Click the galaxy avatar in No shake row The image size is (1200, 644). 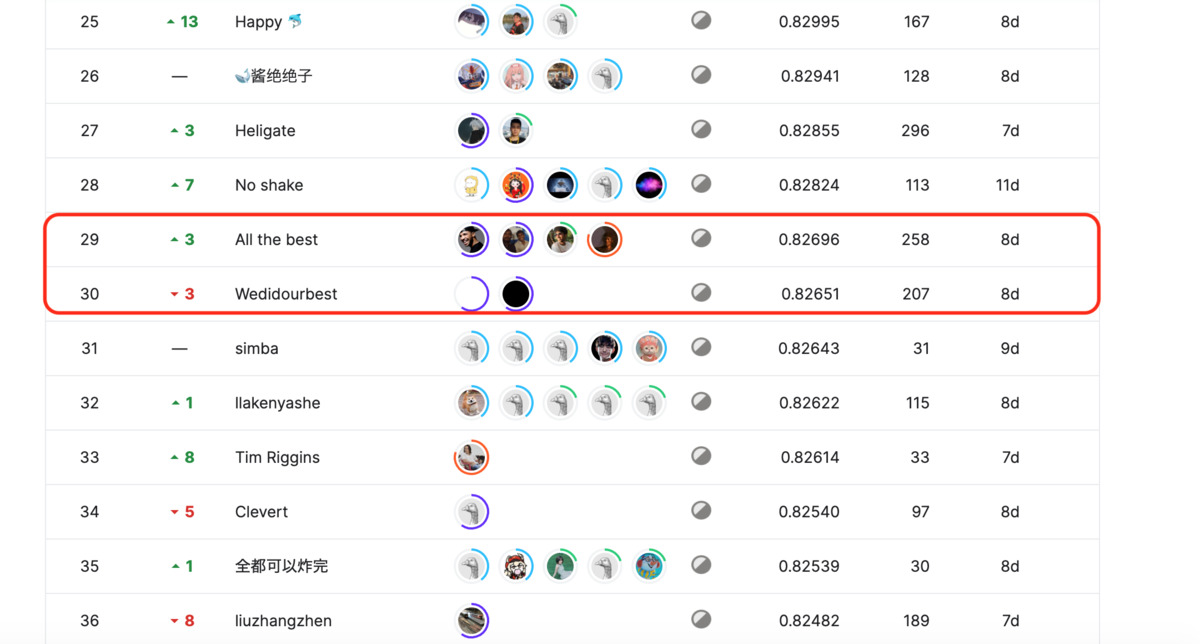pos(649,185)
